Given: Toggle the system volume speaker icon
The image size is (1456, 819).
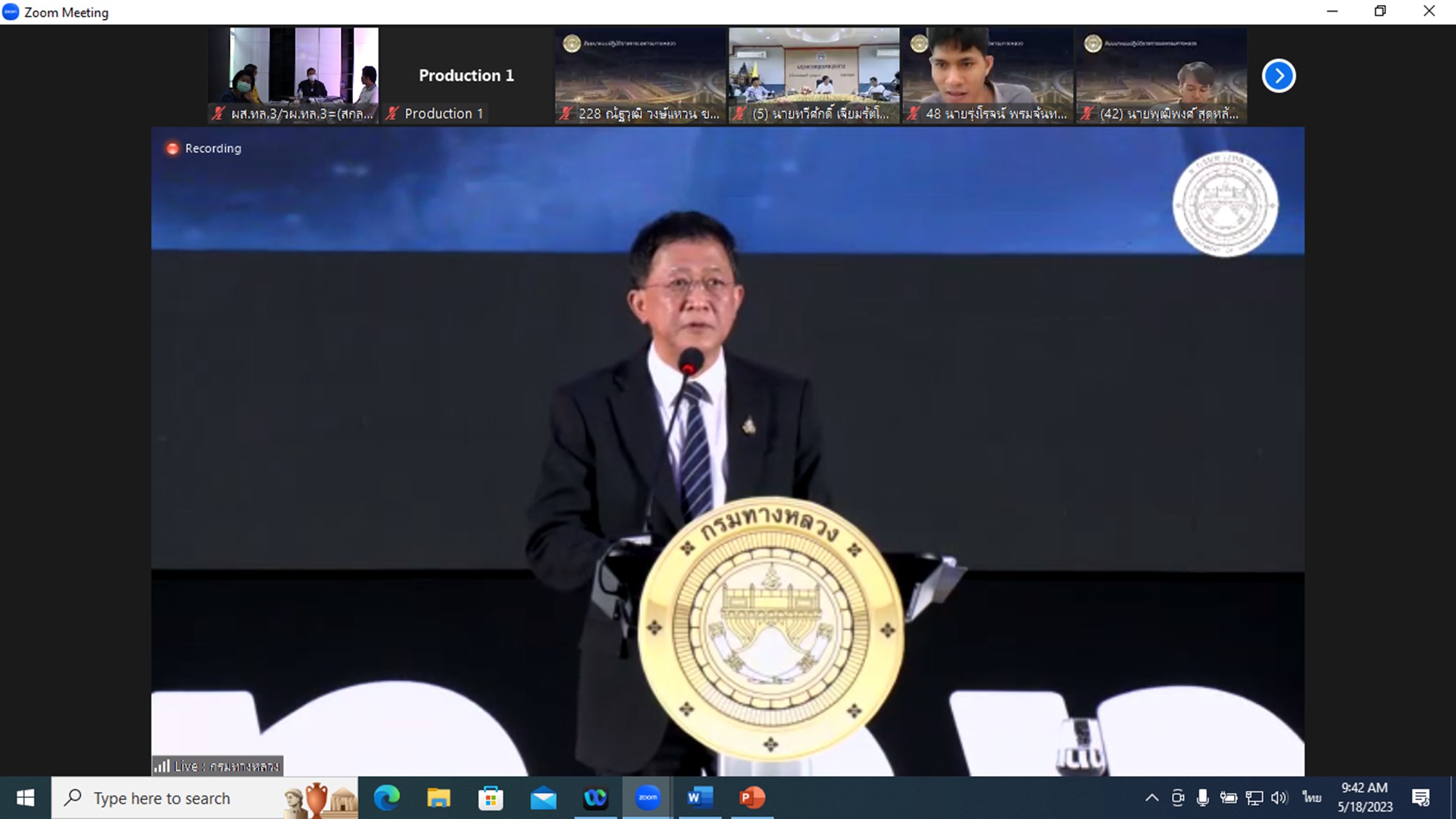Looking at the screenshot, I should pos(1279,798).
